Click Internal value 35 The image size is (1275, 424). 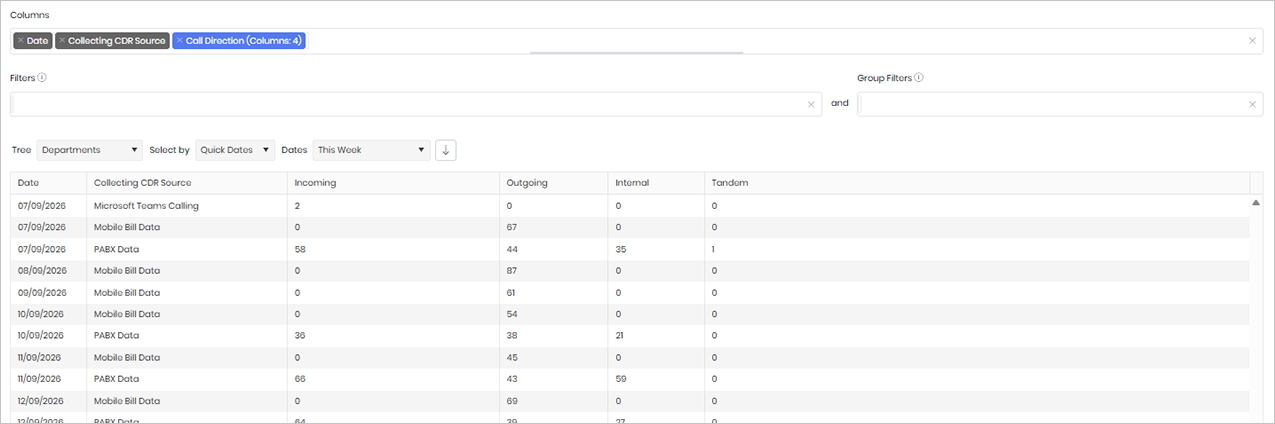[x=621, y=249]
